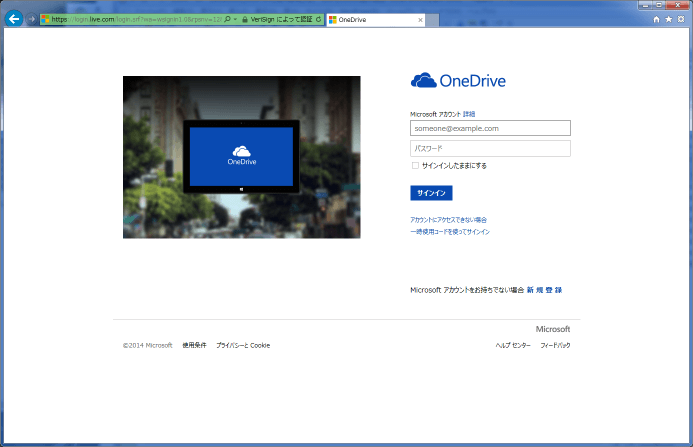
Task: Click the browser Forward arrow button
Action: point(31,19)
